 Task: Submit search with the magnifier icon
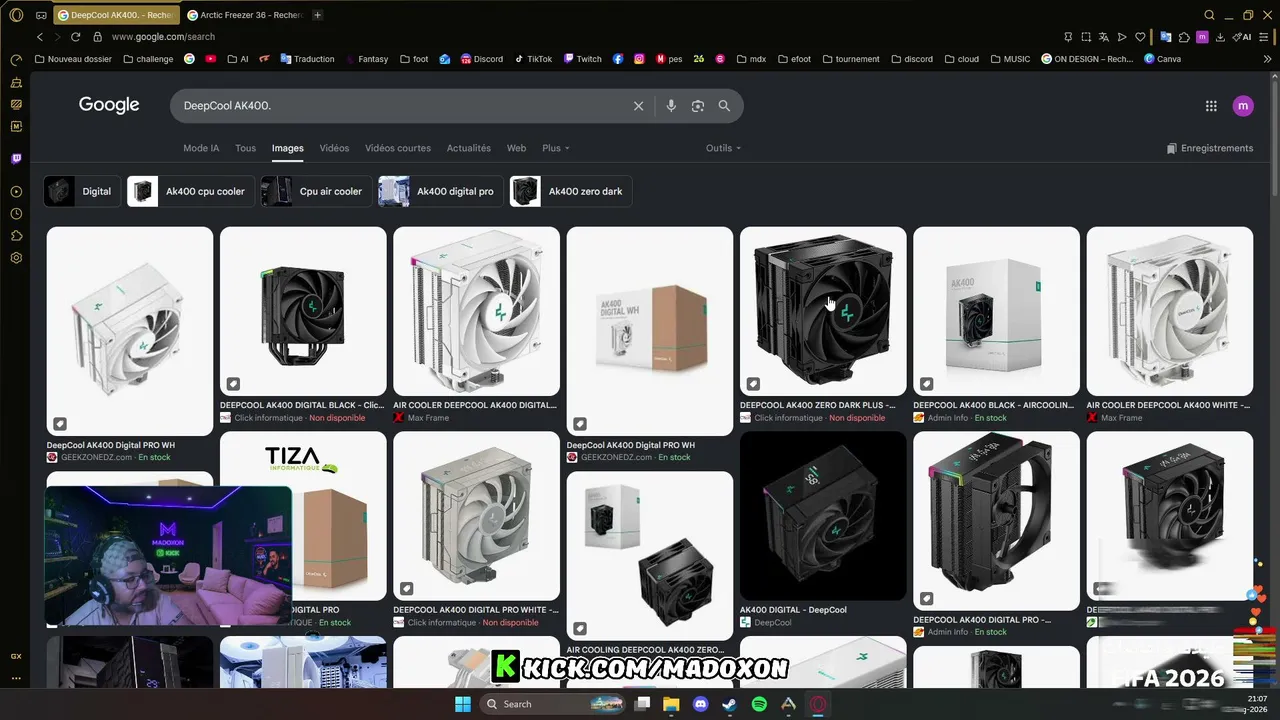pos(724,106)
